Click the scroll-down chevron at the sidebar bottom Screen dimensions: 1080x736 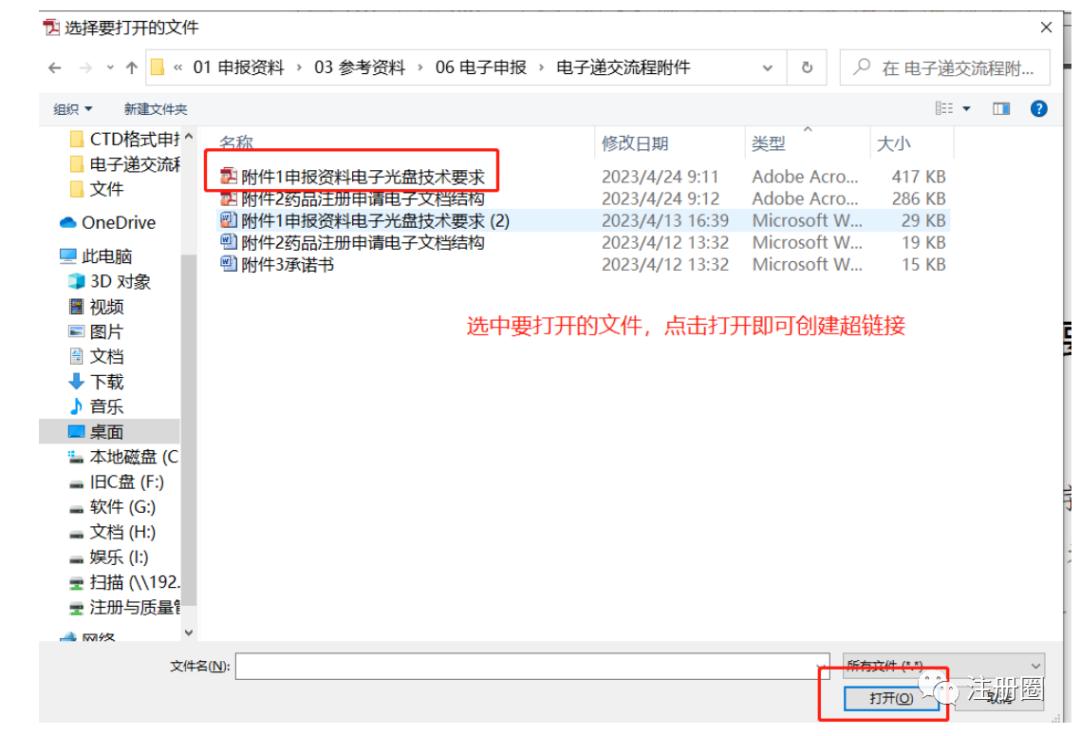point(189,633)
